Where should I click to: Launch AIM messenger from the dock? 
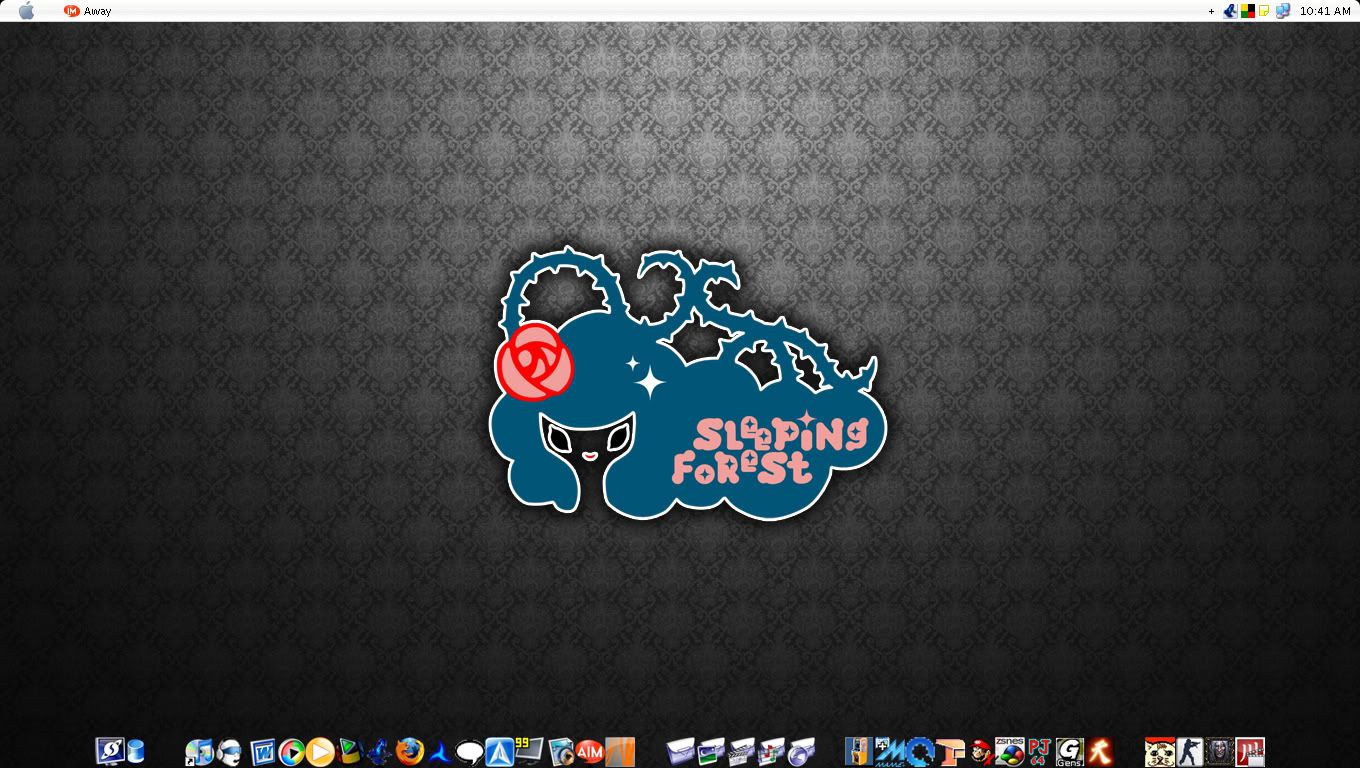(x=590, y=751)
